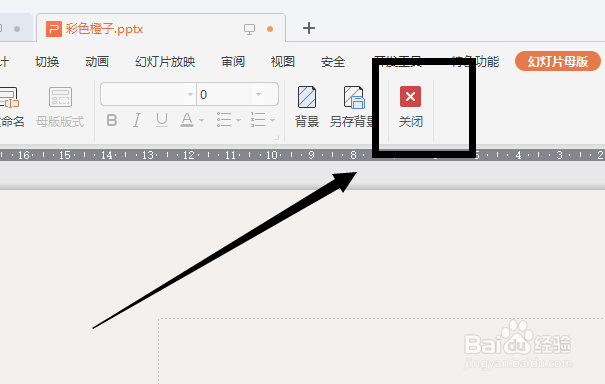Expand the font color dropdown arrow
The width and height of the screenshot is (605, 384).
tap(201, 121)
